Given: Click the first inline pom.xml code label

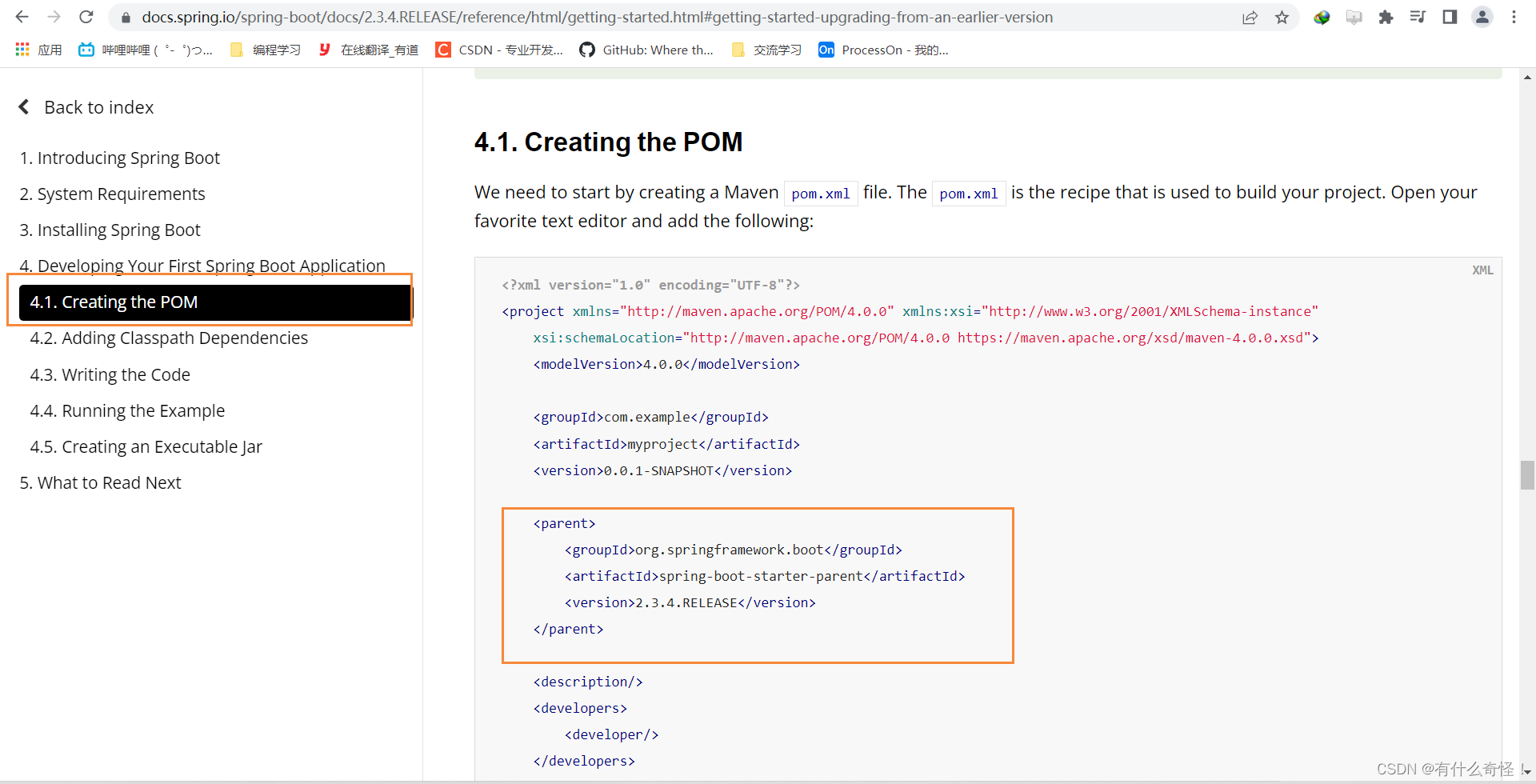Looking at the screenshot, I should click(x=821, y=194).
